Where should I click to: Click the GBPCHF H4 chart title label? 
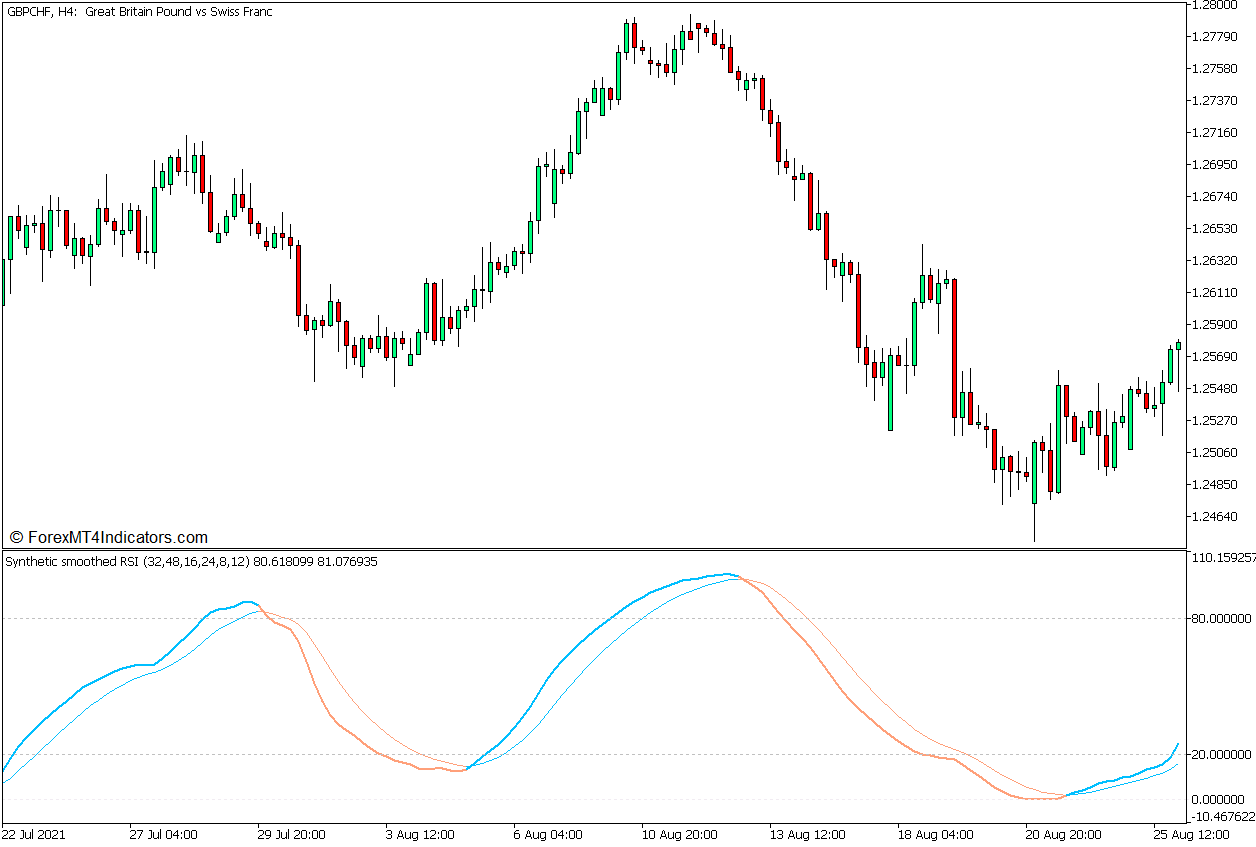[140, 12]
